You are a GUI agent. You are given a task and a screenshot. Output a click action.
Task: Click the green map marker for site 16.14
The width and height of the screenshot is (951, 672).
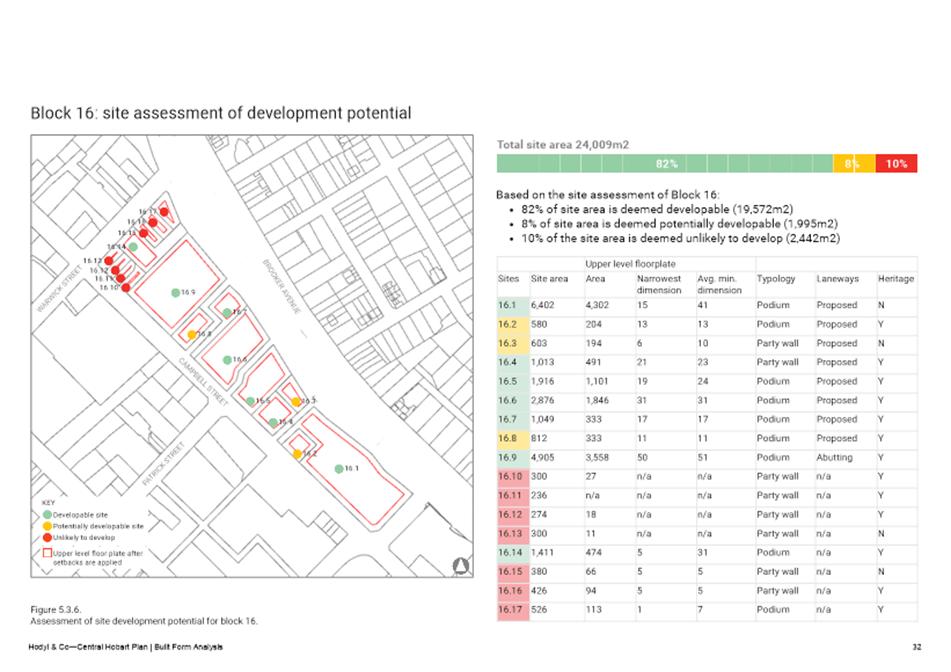click(133, 247)
